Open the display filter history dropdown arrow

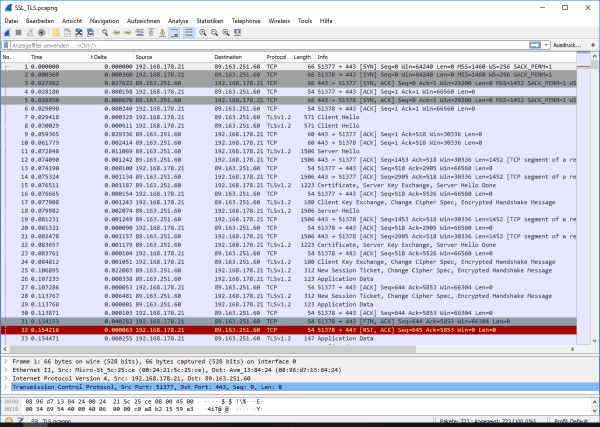pos(546,45)
